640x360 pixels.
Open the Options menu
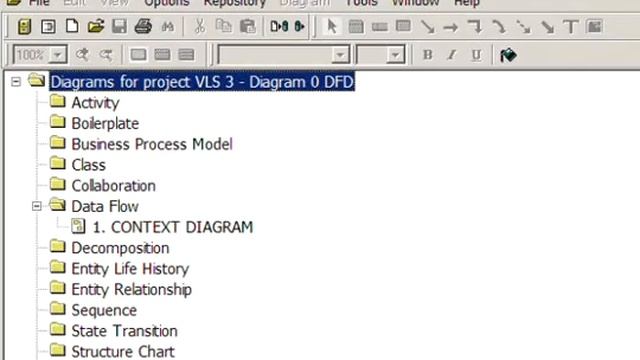167,3
